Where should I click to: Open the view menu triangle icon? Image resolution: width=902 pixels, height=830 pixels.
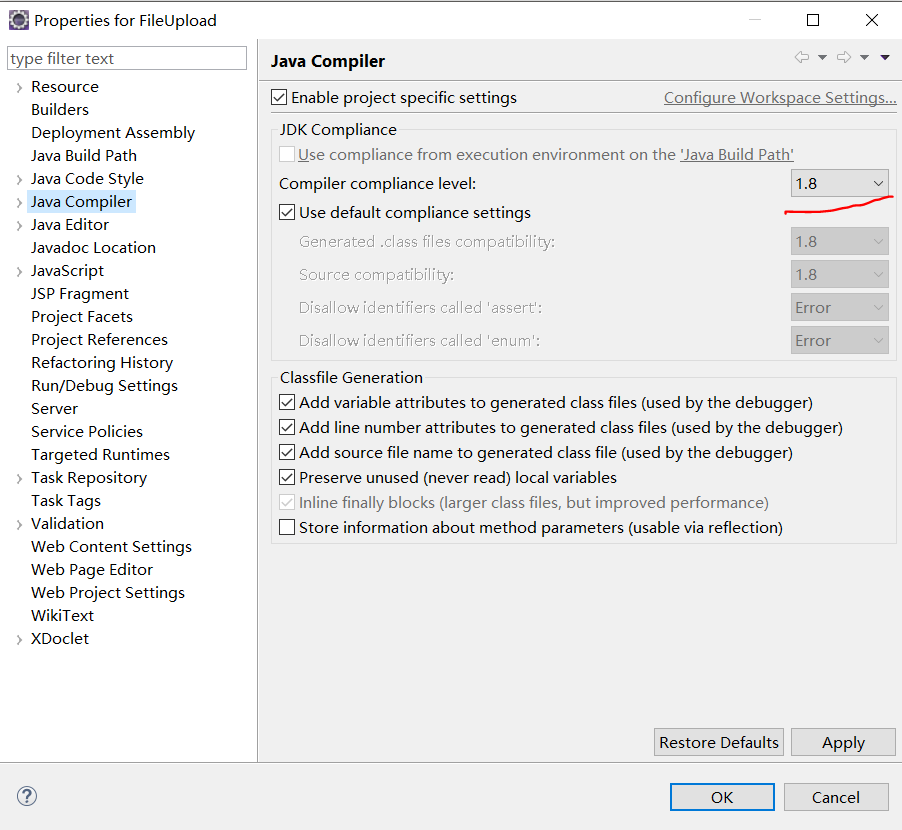[885, 58]
